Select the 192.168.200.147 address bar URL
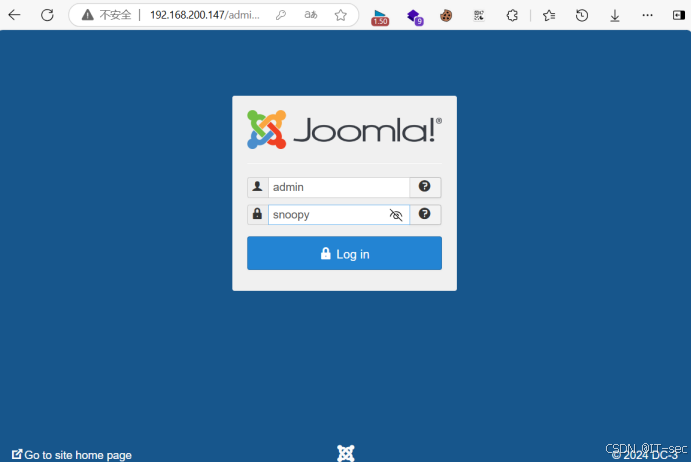Image resolution: width=692 pixels, height=463 pixels. tap(205, 15)
